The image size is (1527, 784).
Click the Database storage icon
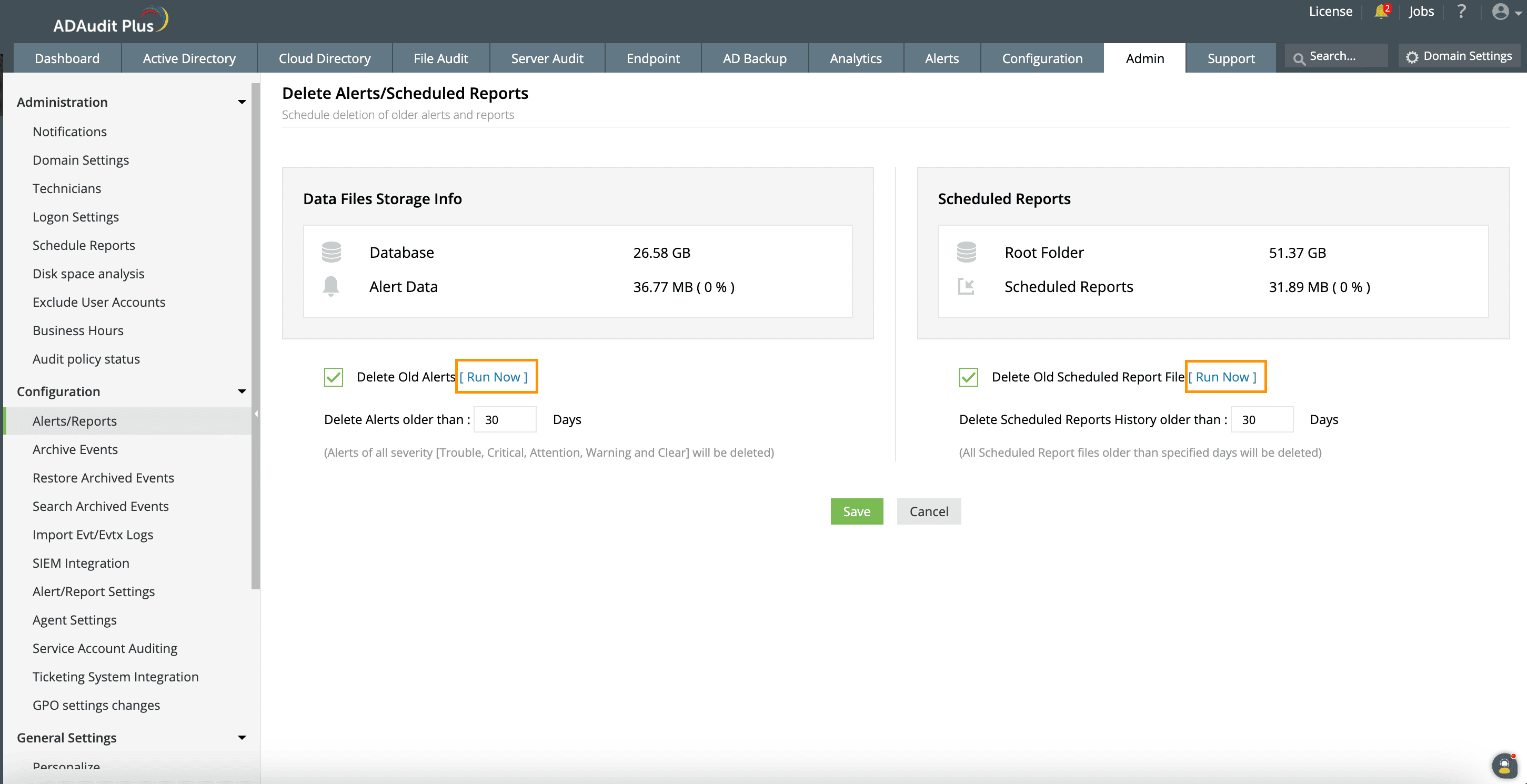[x=331, y=252]
